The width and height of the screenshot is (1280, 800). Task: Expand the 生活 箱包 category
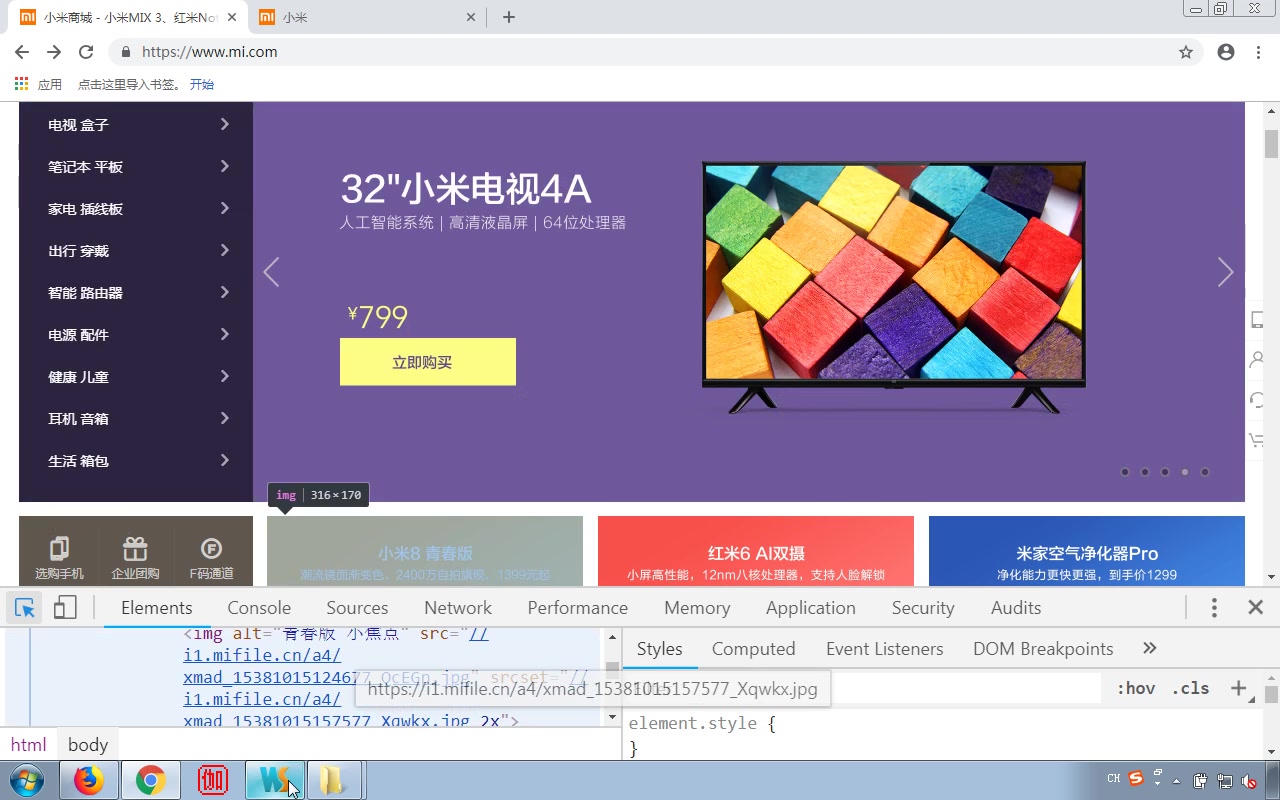click(x=136, y=461)
